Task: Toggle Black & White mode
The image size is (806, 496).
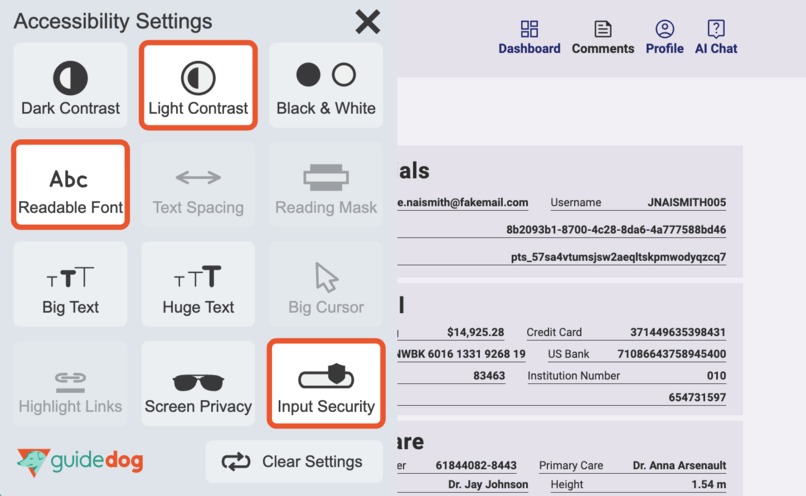Action: point(326,85)
